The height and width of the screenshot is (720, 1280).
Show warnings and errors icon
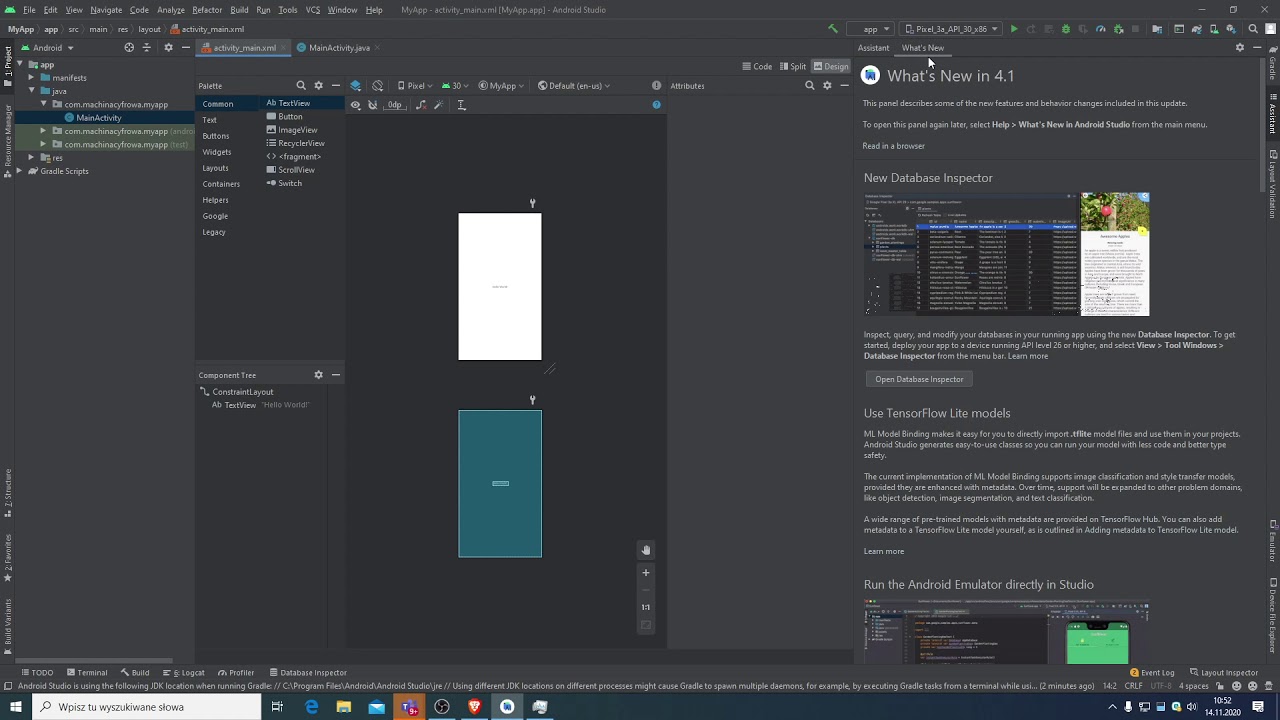pos(656,86)
